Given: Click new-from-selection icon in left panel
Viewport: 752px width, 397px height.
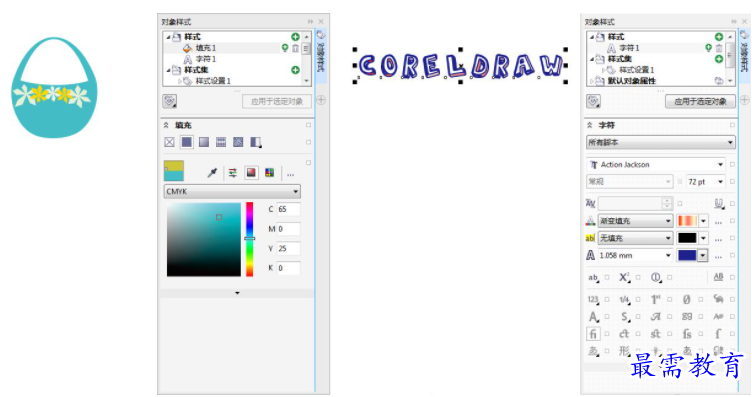Looking at the screenshot, I should 170,101.
